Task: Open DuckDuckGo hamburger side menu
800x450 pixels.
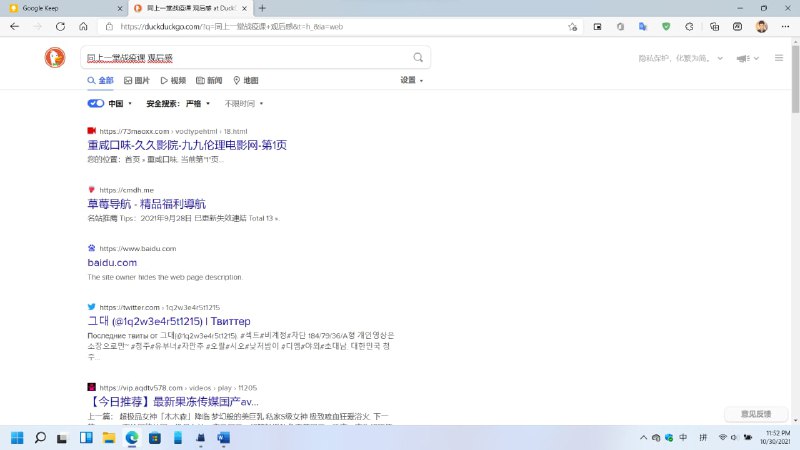Action: point(779,58)
